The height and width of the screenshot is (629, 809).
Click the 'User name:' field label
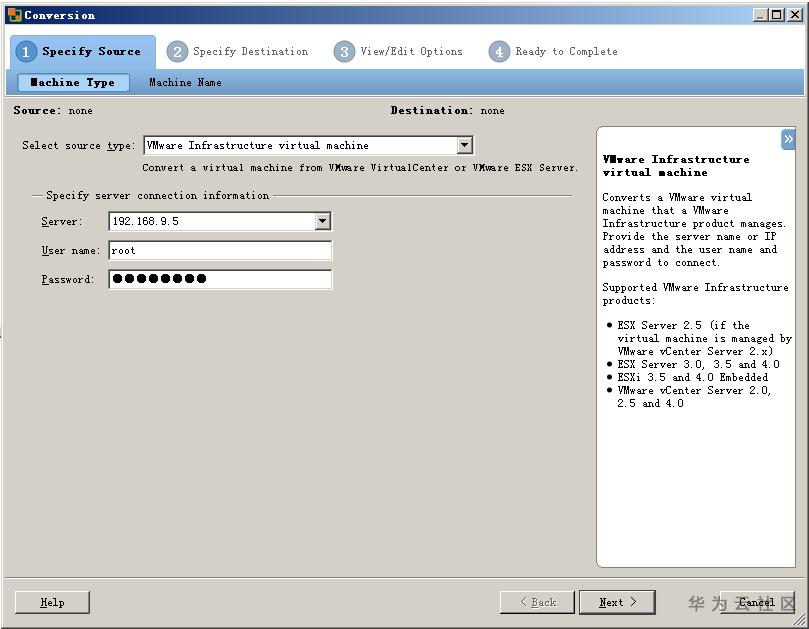pos(71,251)
